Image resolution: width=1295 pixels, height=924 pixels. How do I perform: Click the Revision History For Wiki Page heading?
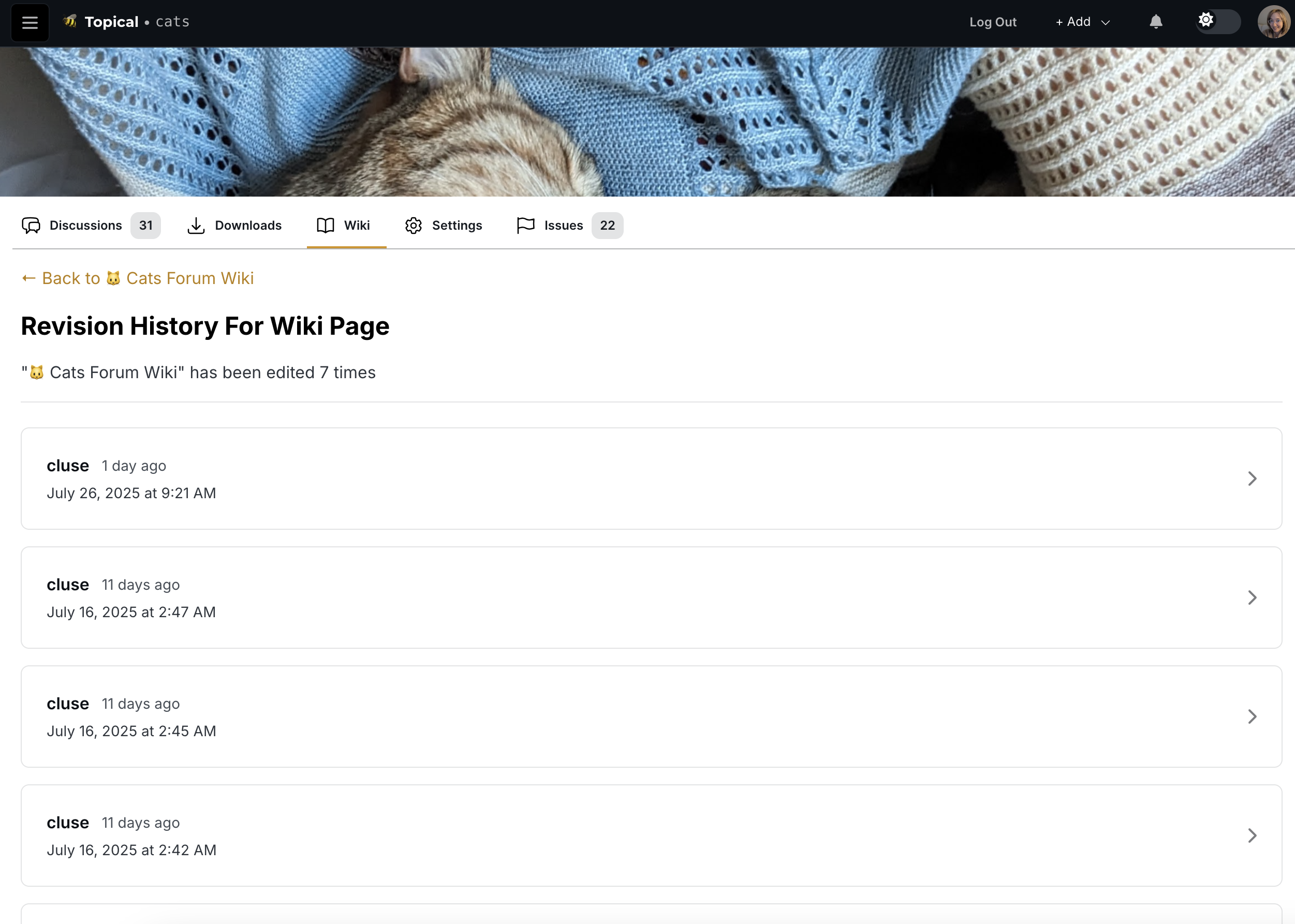click(x=205, y=326)
